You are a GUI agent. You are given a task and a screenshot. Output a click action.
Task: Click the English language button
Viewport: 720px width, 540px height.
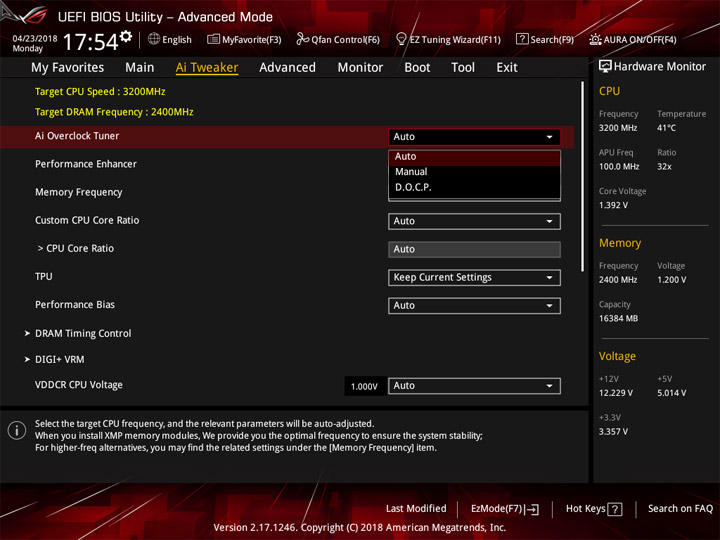[177, 40]
